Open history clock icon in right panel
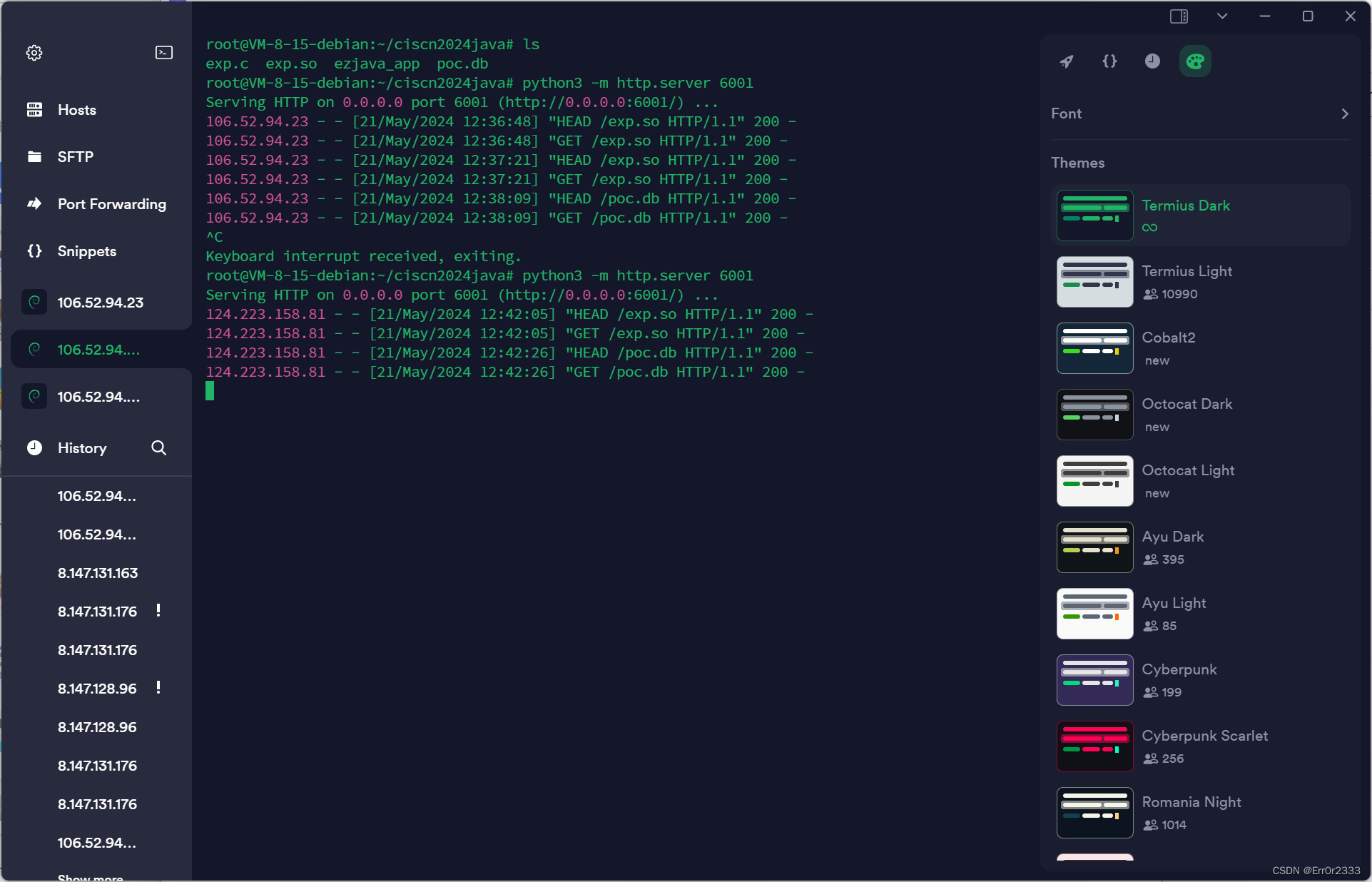 click(x=1152, y=61)
